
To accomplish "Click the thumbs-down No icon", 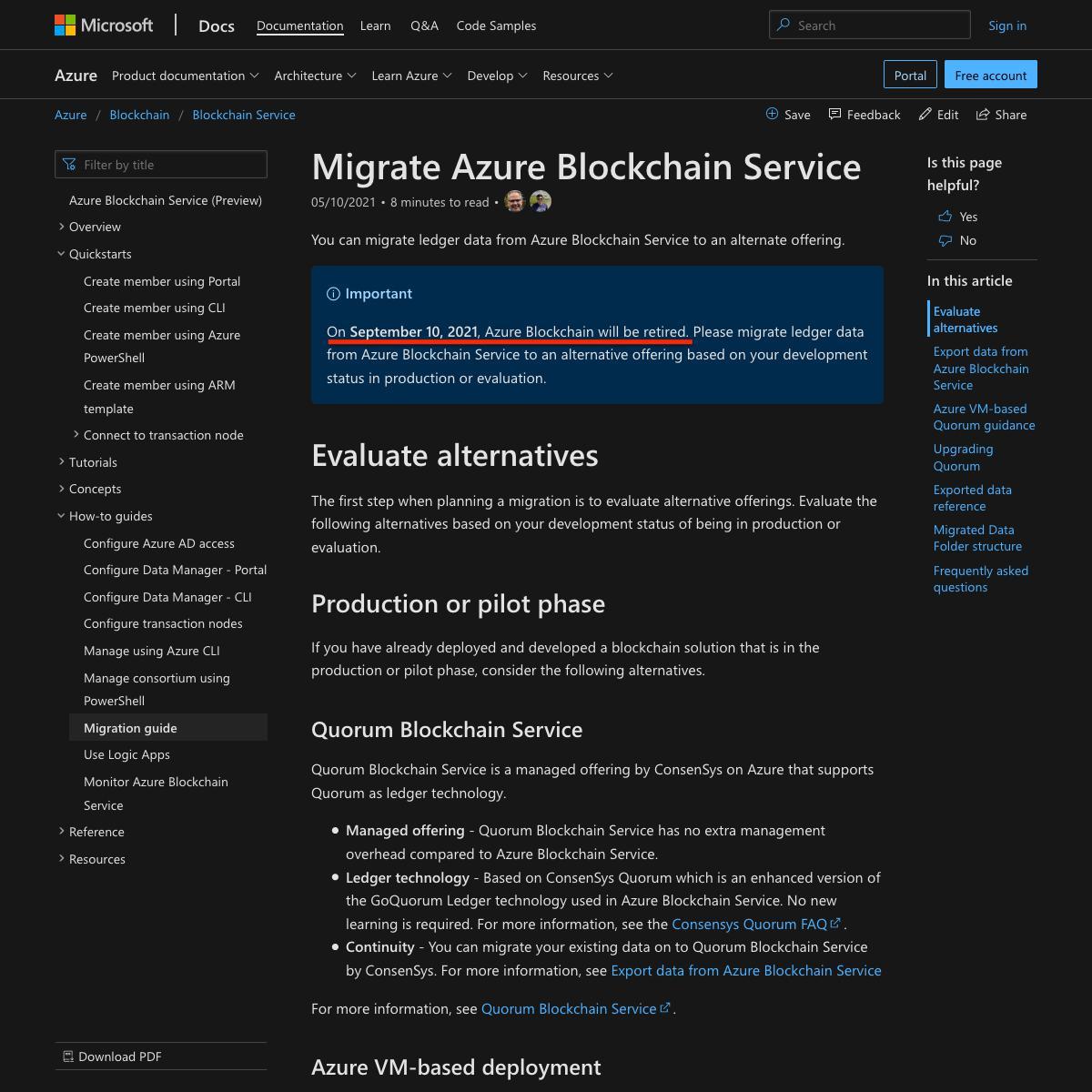I will [945, 240].
